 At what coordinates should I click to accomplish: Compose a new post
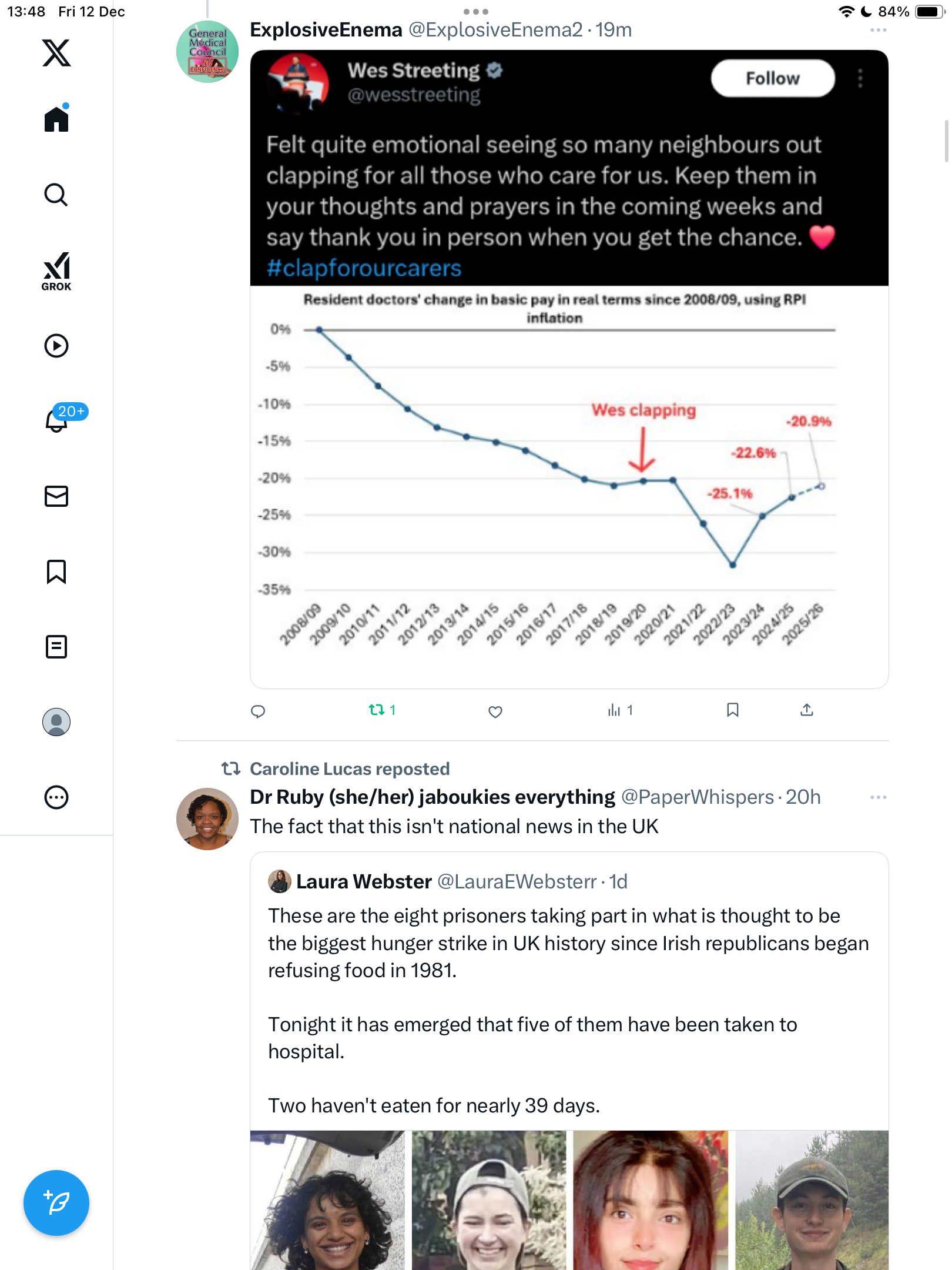56,1203
